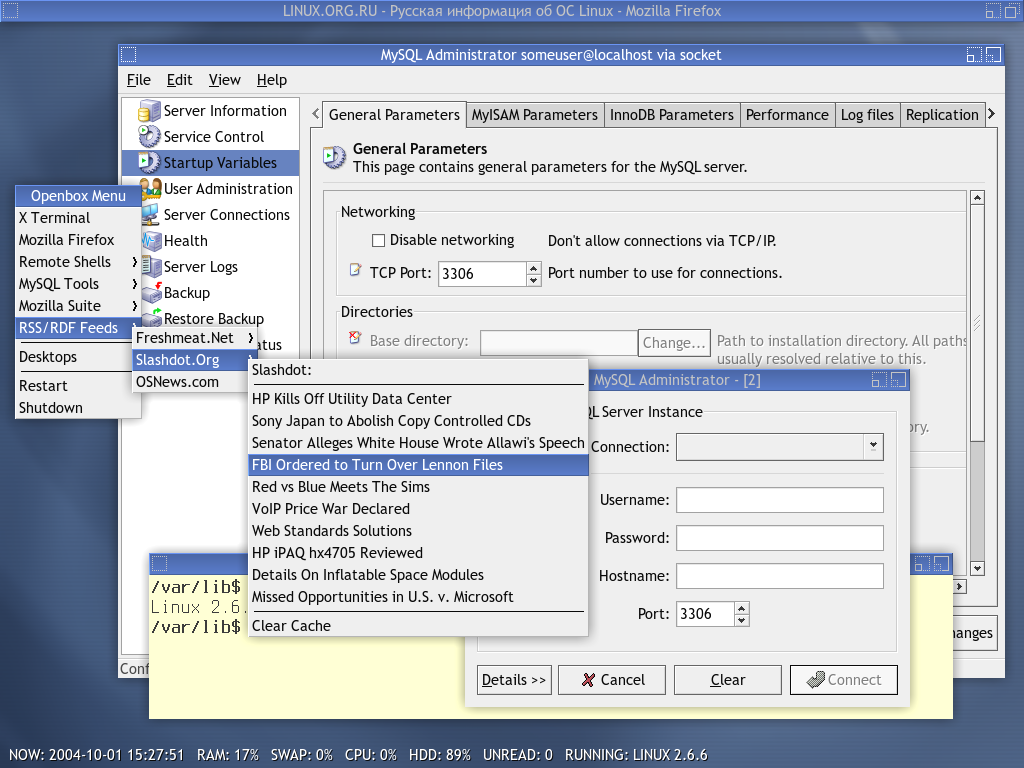Select X Terminal from Openbox Menu
1024x768 pixels.
pyautogui.click(x=78, y=217)
